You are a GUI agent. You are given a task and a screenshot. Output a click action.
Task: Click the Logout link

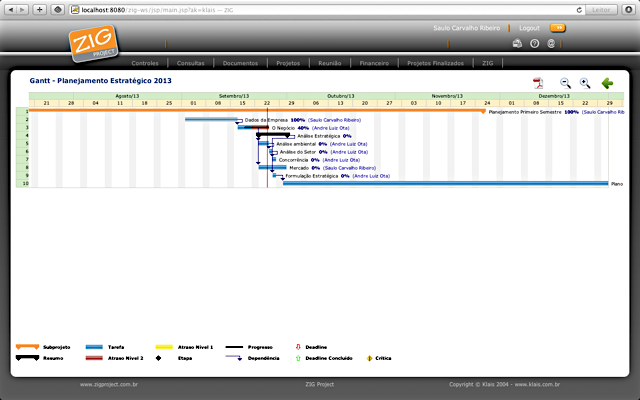click(x=529, y=28)
